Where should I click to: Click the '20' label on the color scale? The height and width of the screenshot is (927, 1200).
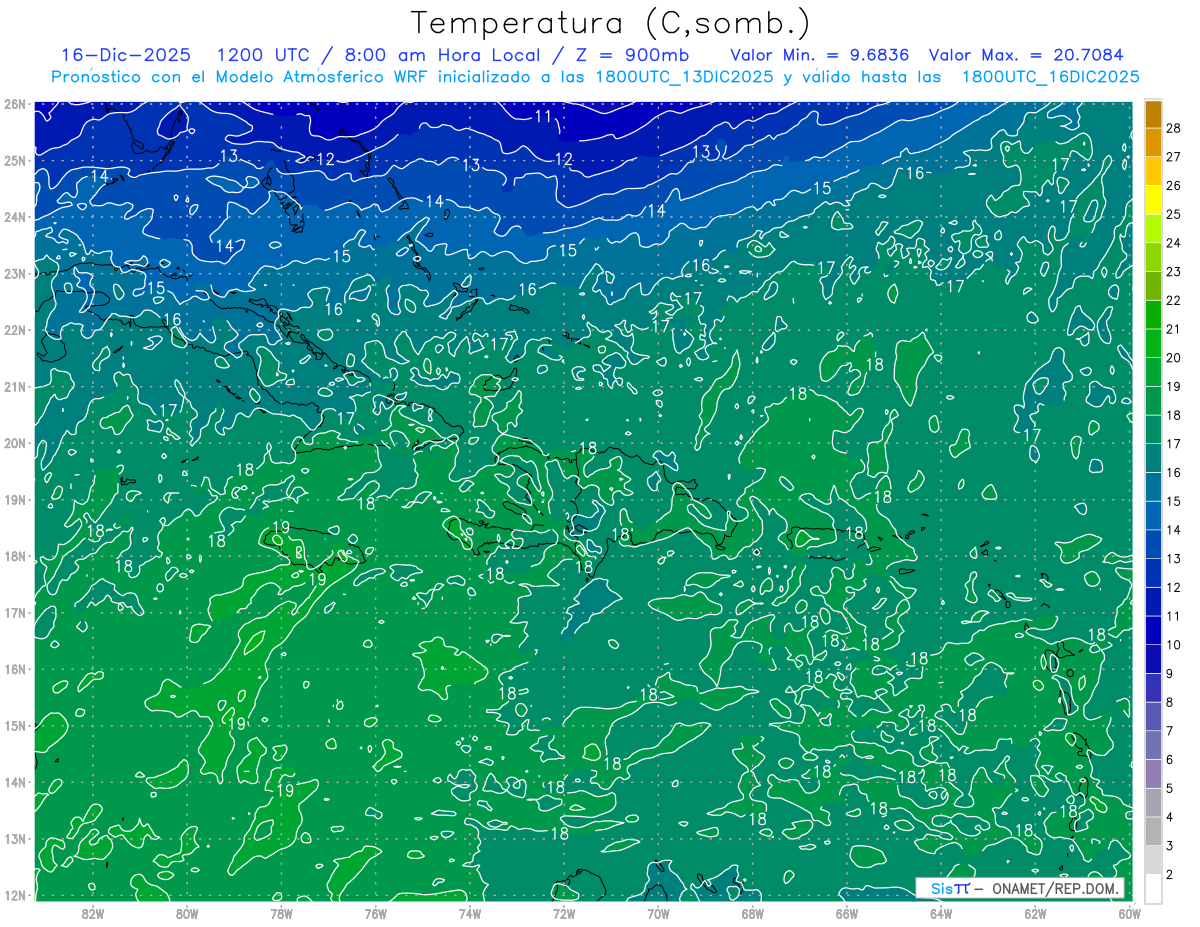[x=1173, y=358]
